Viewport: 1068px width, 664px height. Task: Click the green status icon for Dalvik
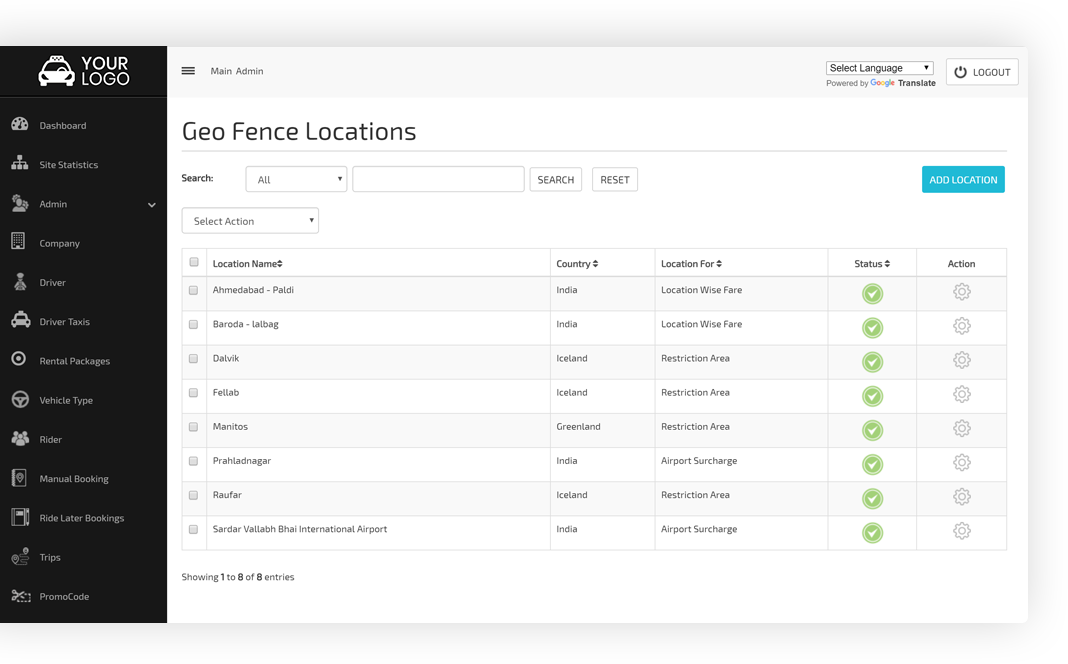pos(872,360)
